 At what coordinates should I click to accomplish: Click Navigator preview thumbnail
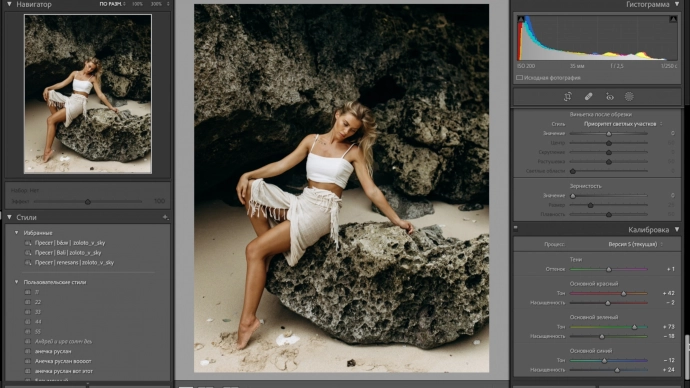88,94
